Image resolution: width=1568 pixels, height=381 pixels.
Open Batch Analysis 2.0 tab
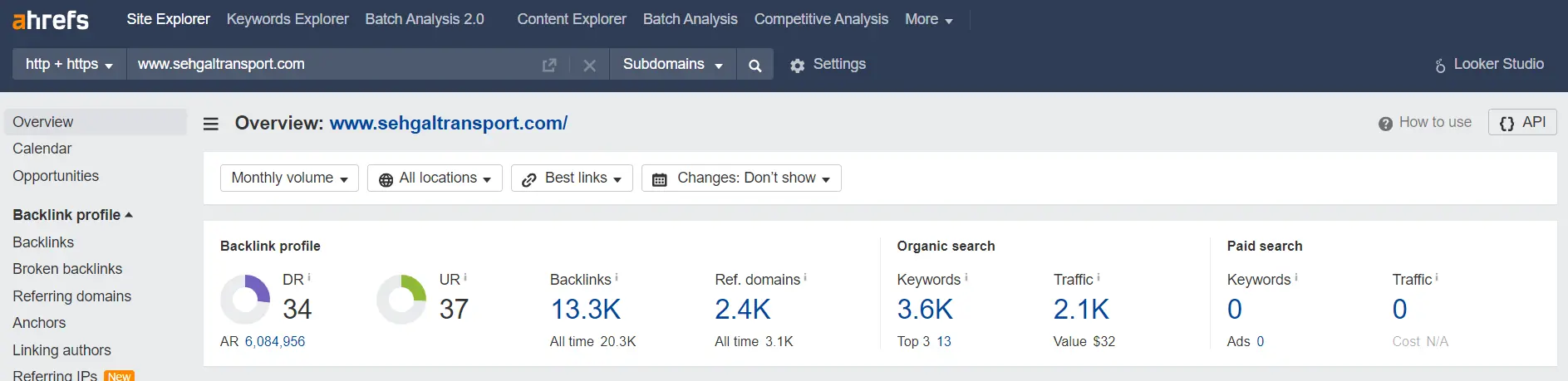tap(425, 19)
